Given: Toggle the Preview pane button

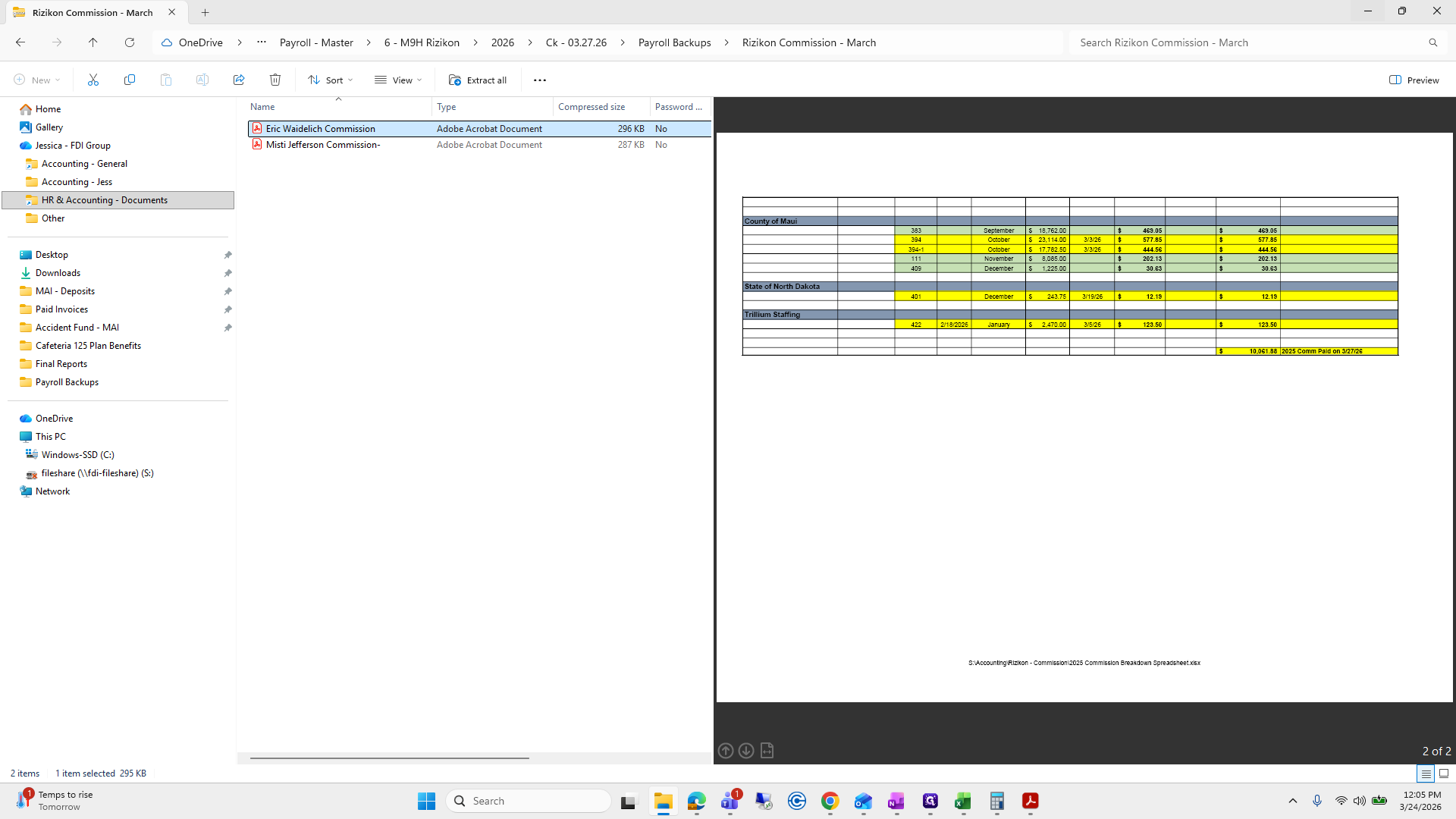Looking at the screenshot, I should point(1414,80).
